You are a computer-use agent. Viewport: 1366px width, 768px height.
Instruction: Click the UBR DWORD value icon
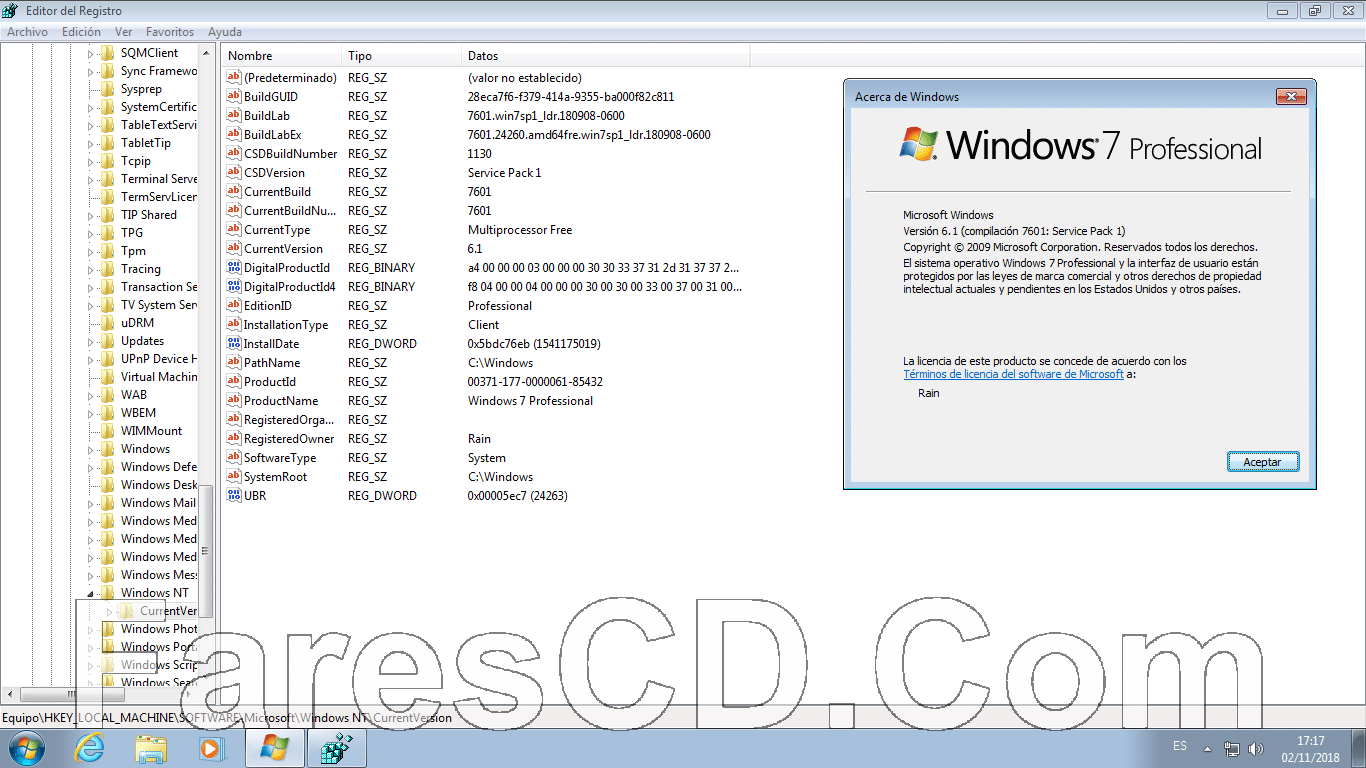[x=234, y=496]
